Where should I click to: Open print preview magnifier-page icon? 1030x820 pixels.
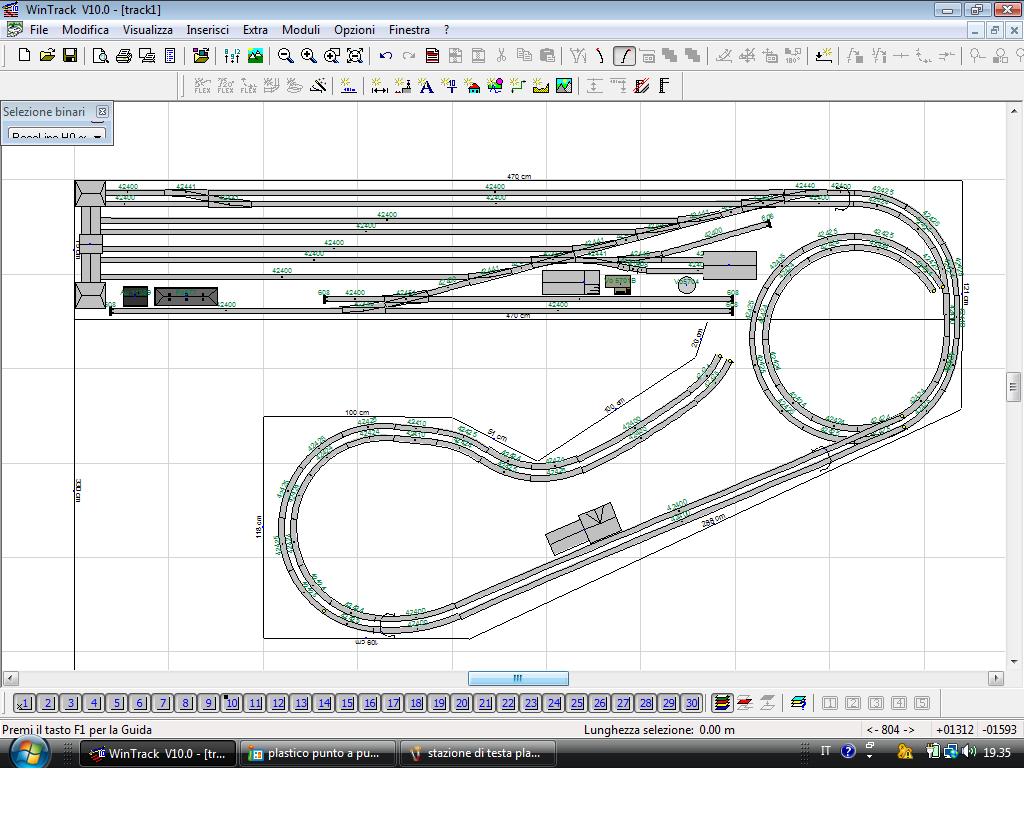101,55
